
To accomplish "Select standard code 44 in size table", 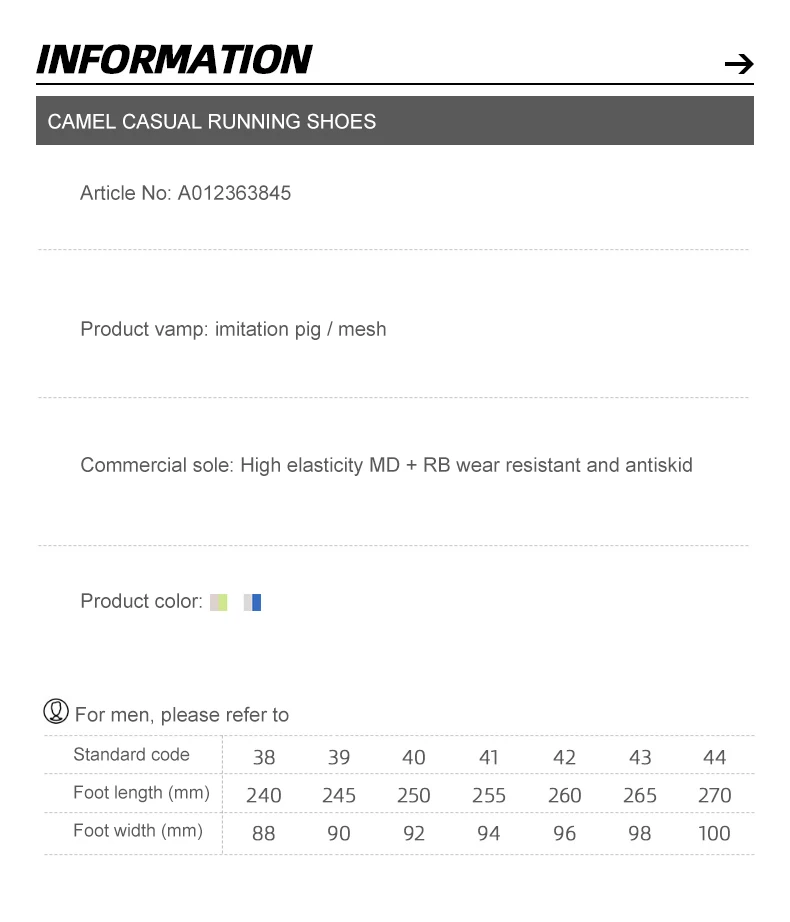I will point(715,757).
